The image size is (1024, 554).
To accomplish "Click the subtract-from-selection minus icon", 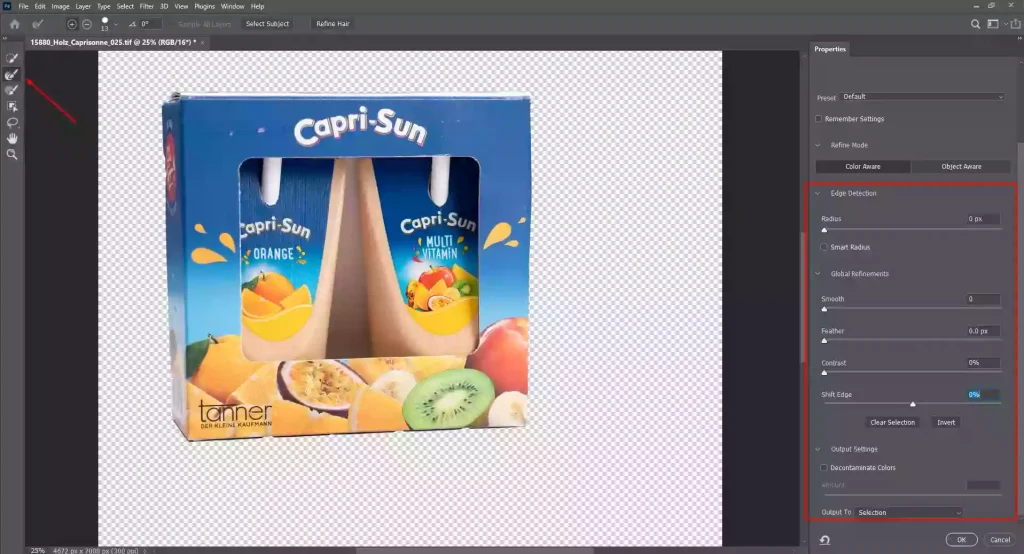I will pos(87,24).
